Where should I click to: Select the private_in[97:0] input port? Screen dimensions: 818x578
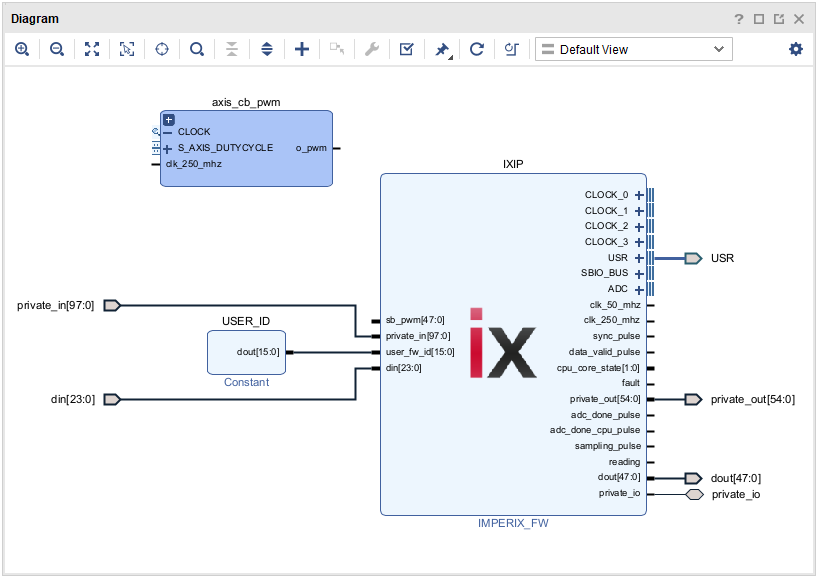click(111, 305)
